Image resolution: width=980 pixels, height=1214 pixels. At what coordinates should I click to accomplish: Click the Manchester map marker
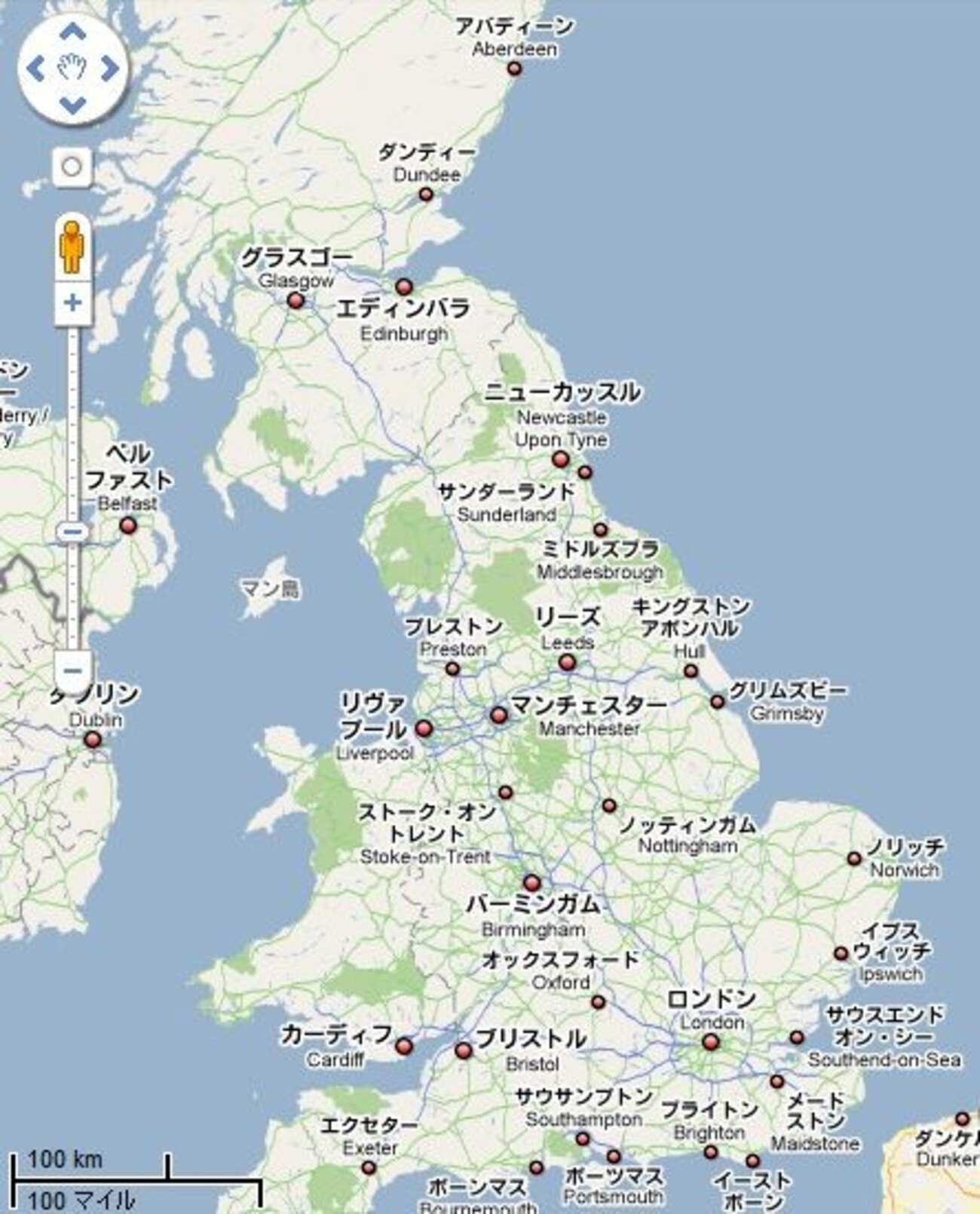point(499,715)
